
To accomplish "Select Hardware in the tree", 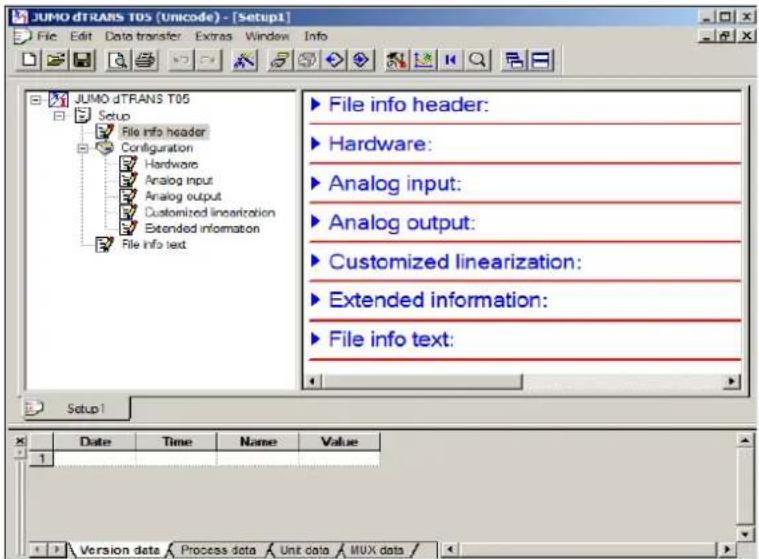I will pyautogui.click(x=171, y=164).
